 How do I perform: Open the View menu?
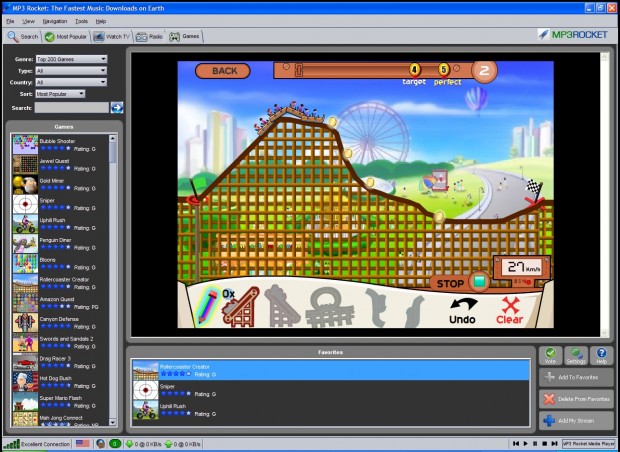coord(28,21)
